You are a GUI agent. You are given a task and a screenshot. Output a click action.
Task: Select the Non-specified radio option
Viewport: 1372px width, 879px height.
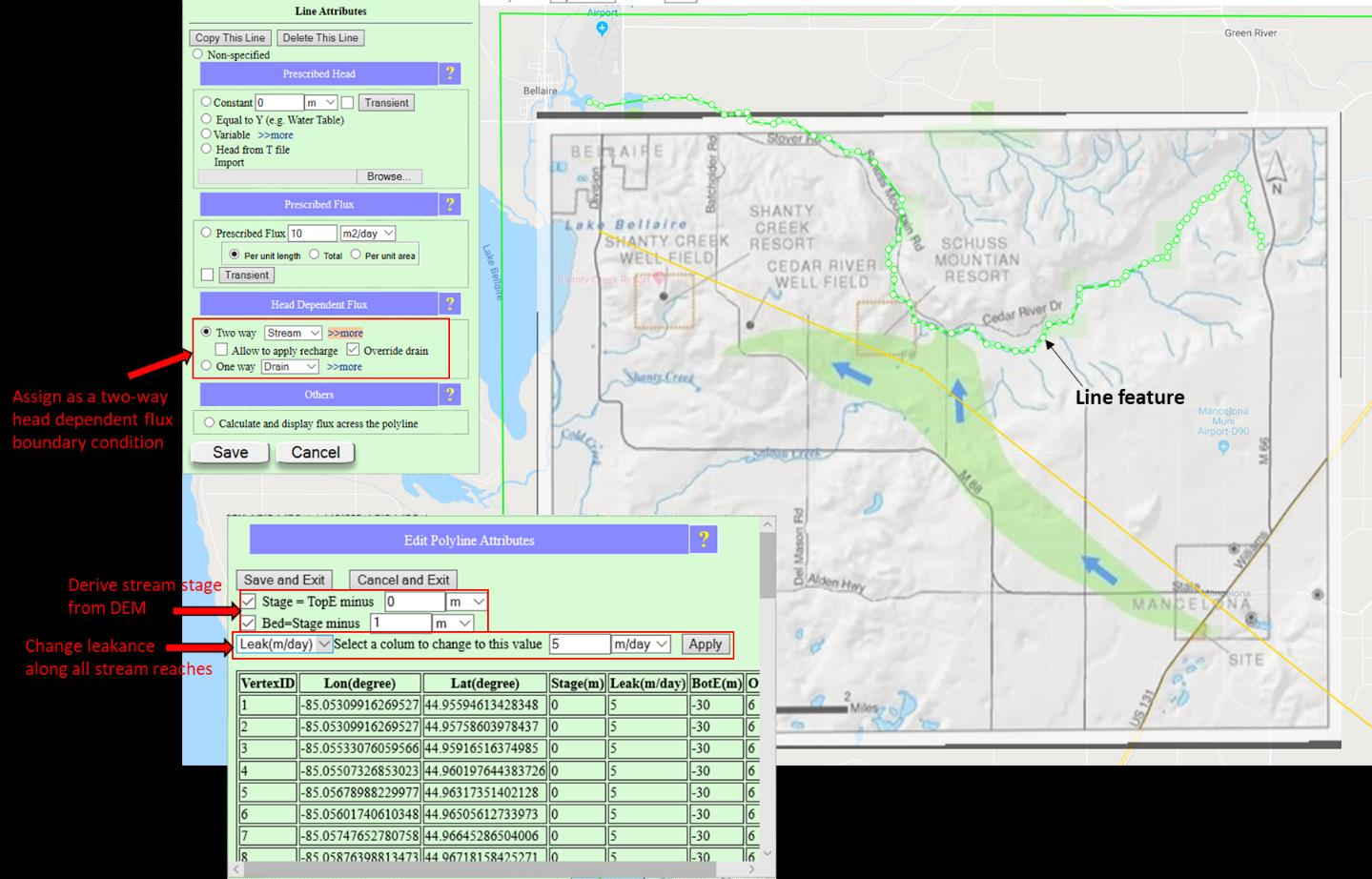(x=198, y=54)
